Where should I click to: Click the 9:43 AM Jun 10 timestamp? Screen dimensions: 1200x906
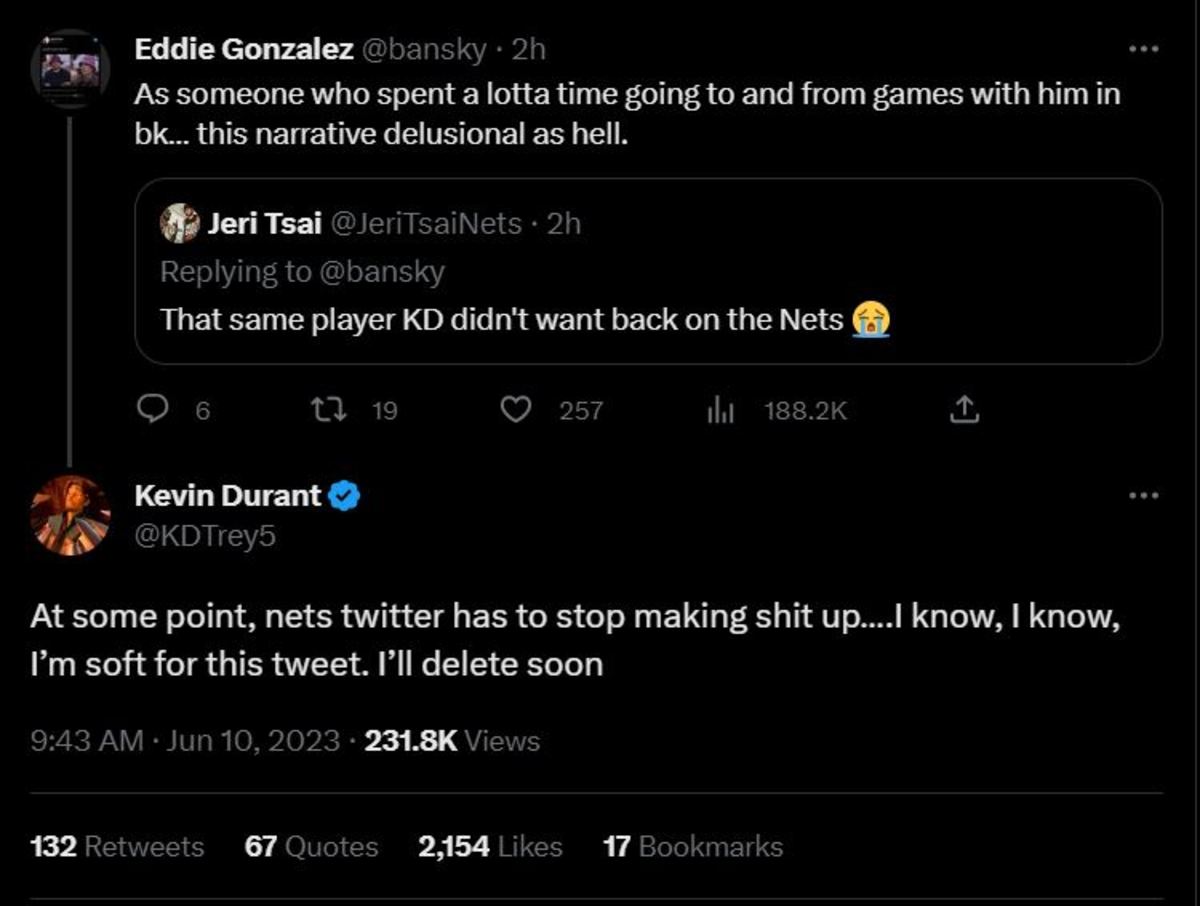[185, 741]
